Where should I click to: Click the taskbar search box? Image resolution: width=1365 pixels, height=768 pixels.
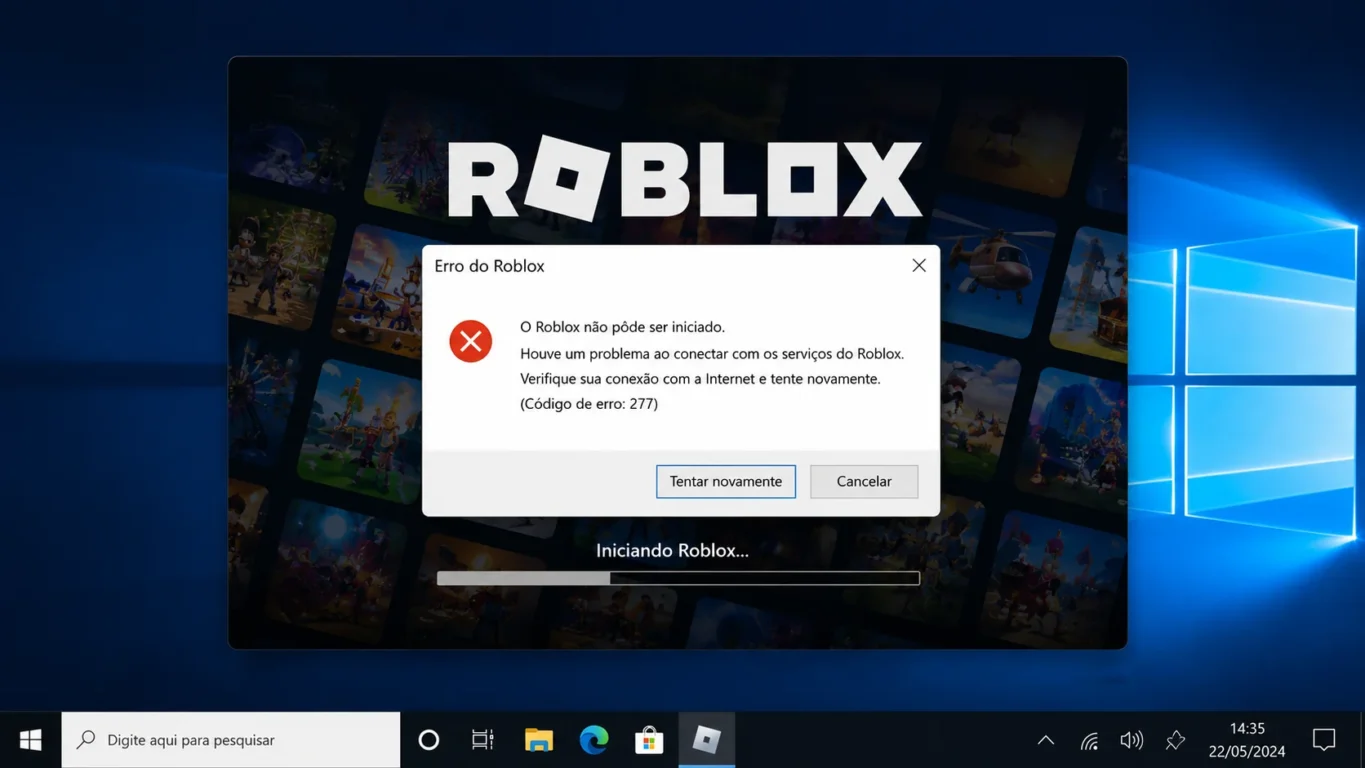231,740
